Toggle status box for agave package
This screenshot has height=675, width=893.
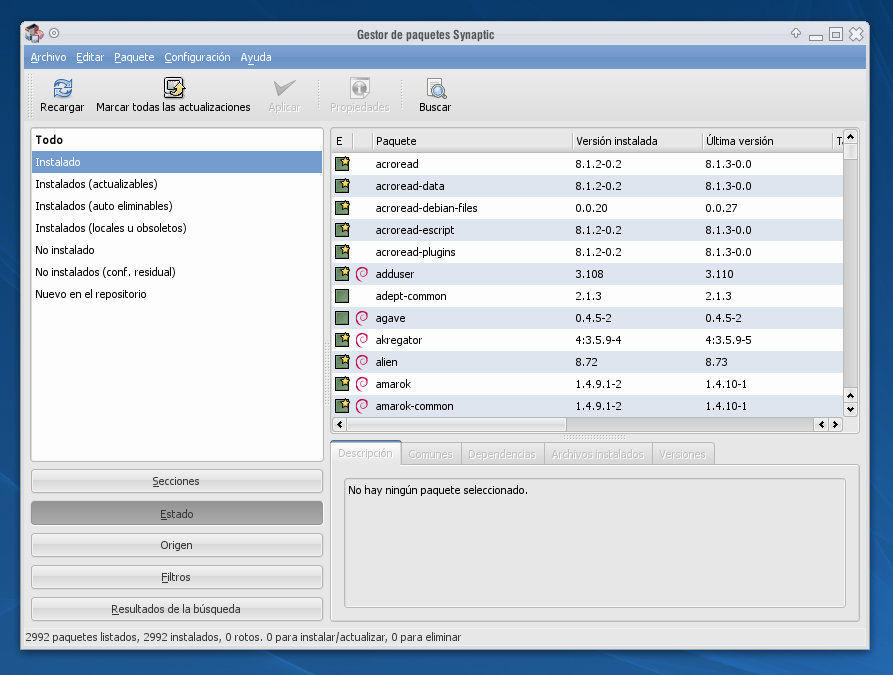pyautogui.click(x=342, y=318)
